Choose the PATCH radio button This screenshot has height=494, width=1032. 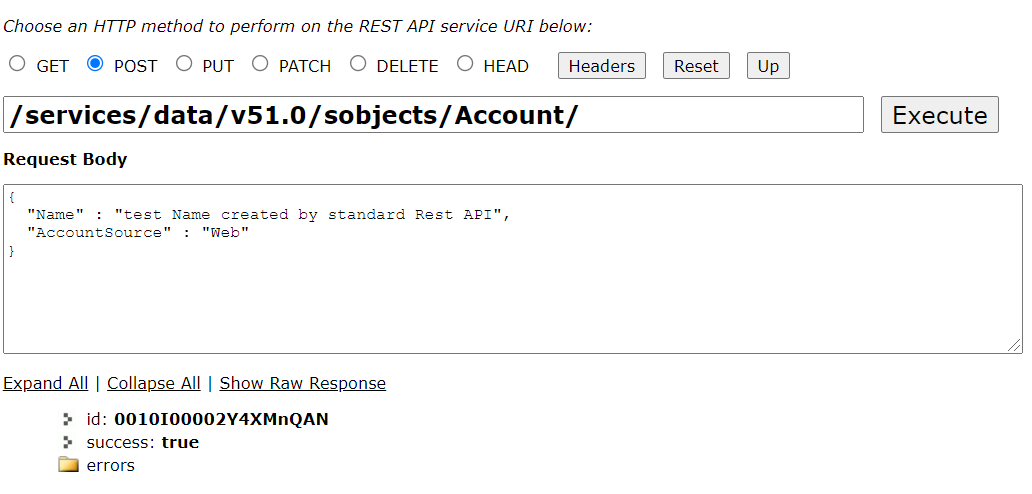pyautogui.click(x=261, y=64)
